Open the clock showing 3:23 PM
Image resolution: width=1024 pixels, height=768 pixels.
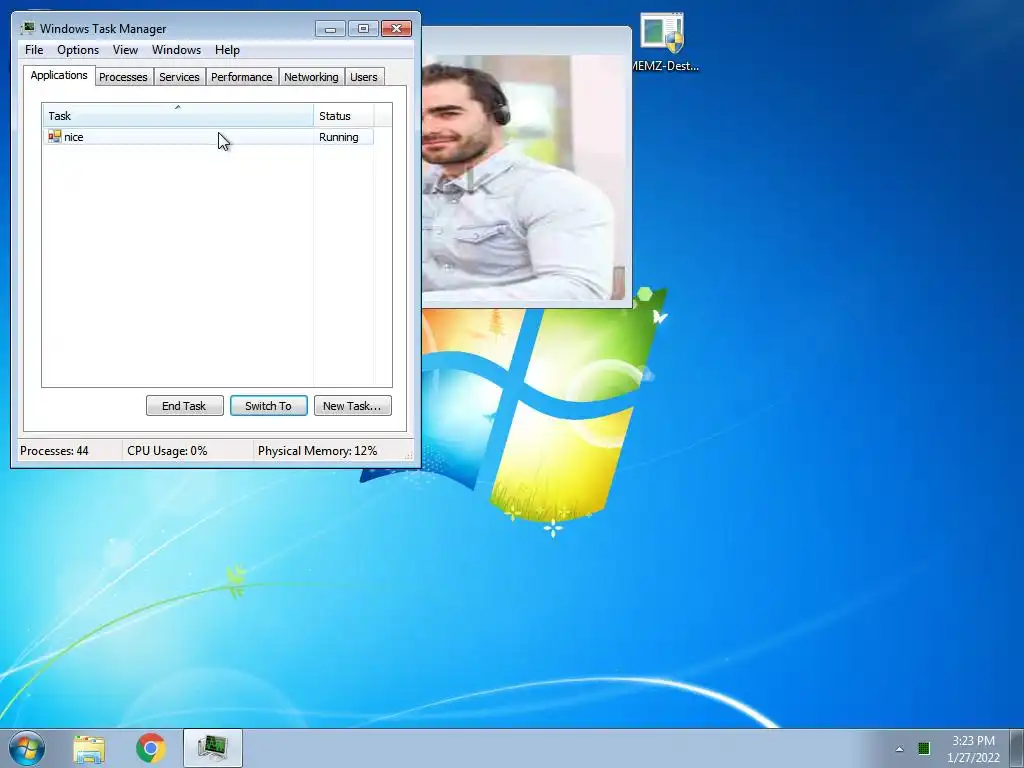(x=973, y=748)
